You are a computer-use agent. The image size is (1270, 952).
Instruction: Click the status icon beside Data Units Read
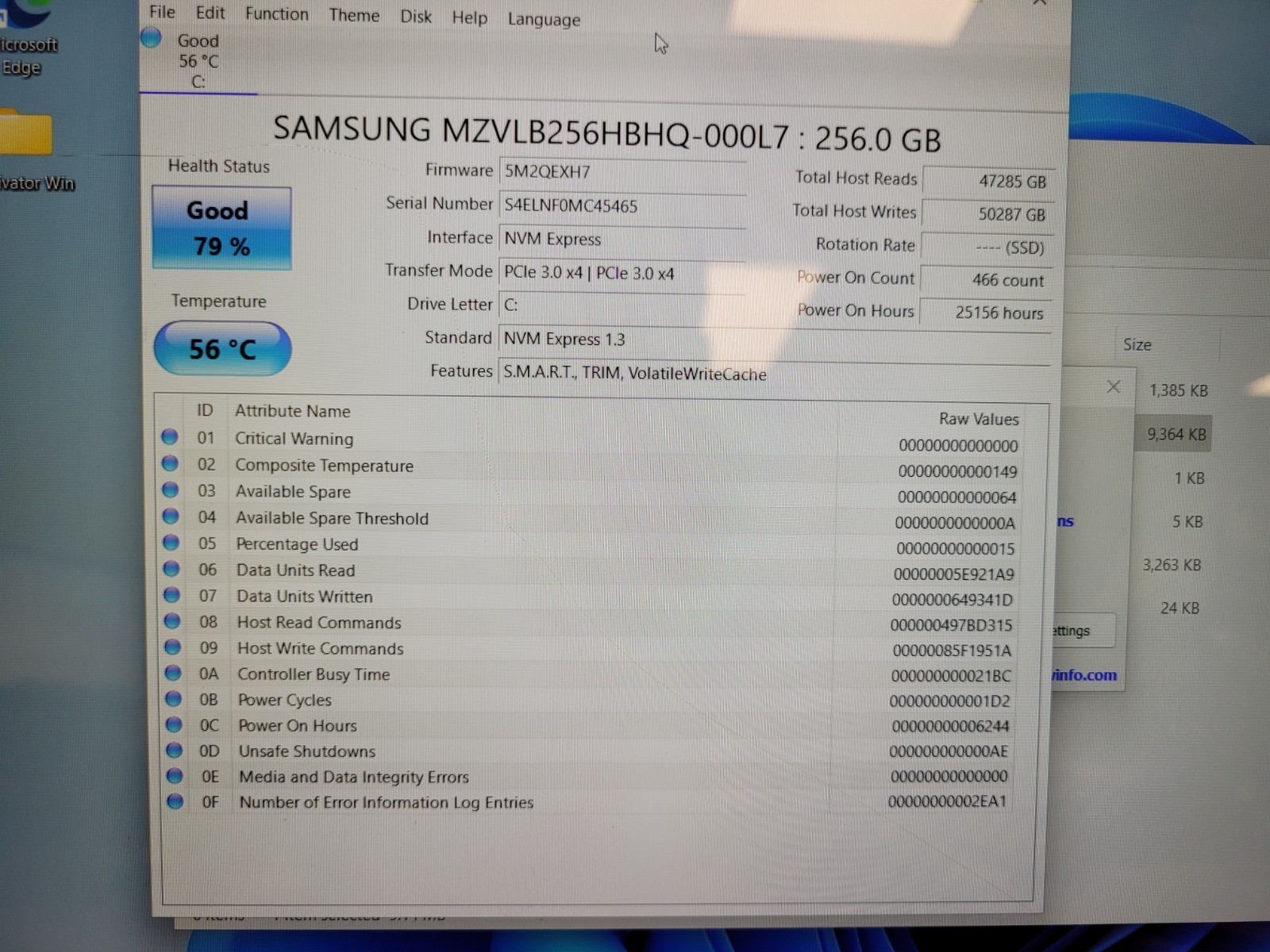click(x=171, y=569)
